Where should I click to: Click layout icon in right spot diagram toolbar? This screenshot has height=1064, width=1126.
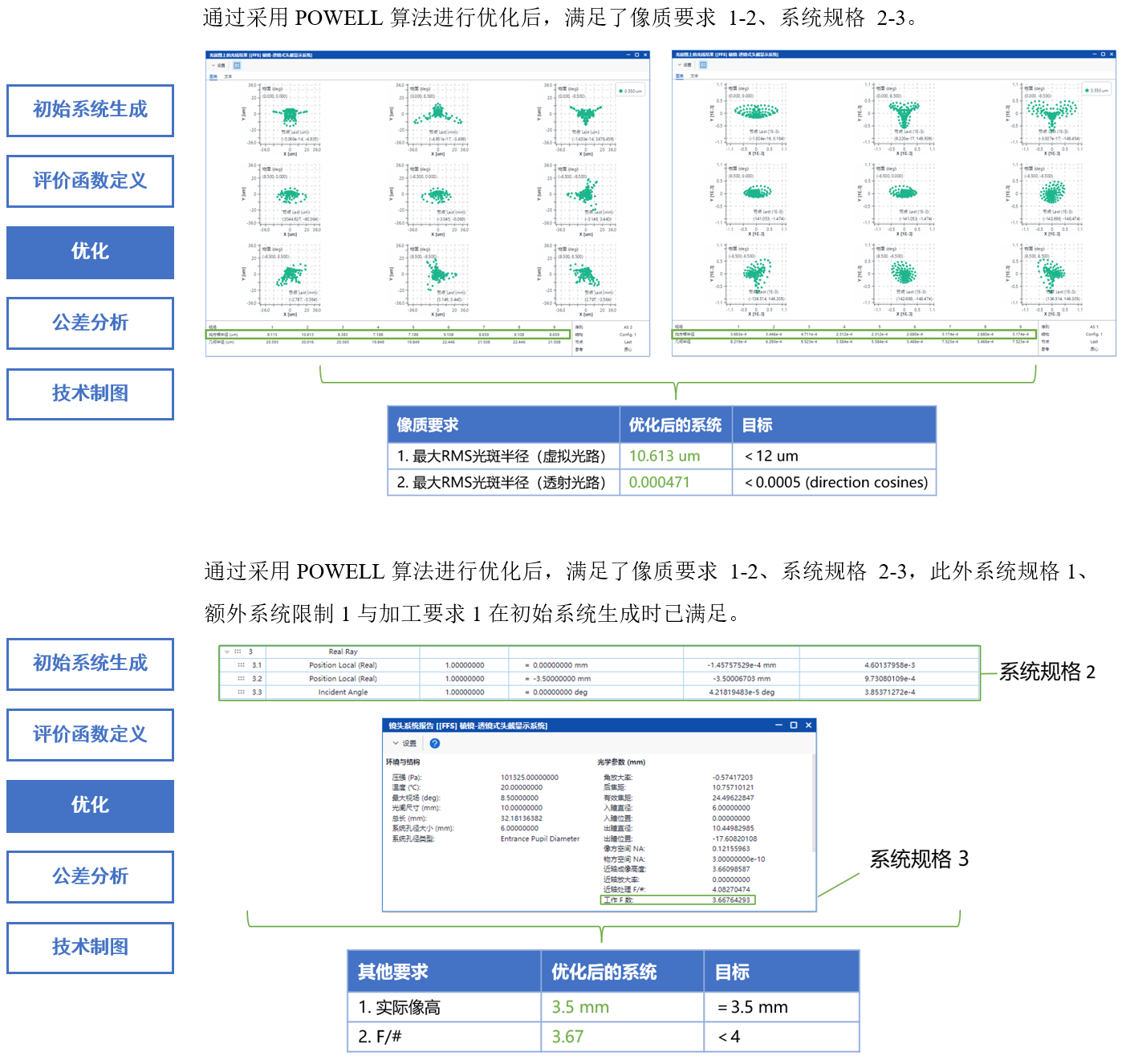[x=702, y=65]
